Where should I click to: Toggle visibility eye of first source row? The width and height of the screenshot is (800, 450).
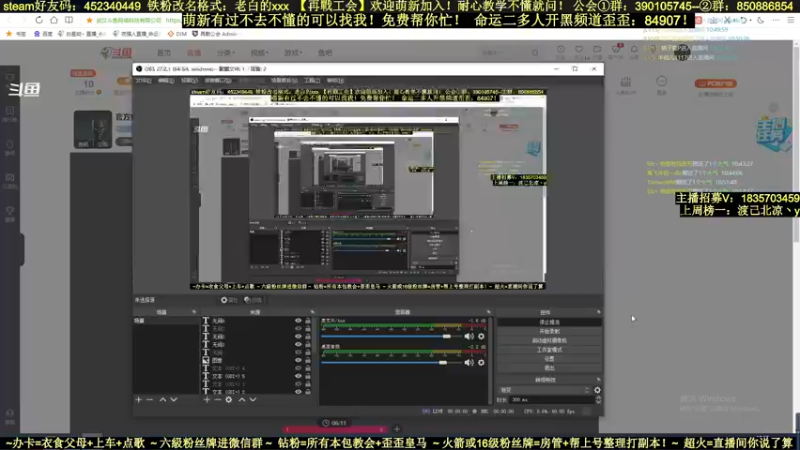pos(298,321)
